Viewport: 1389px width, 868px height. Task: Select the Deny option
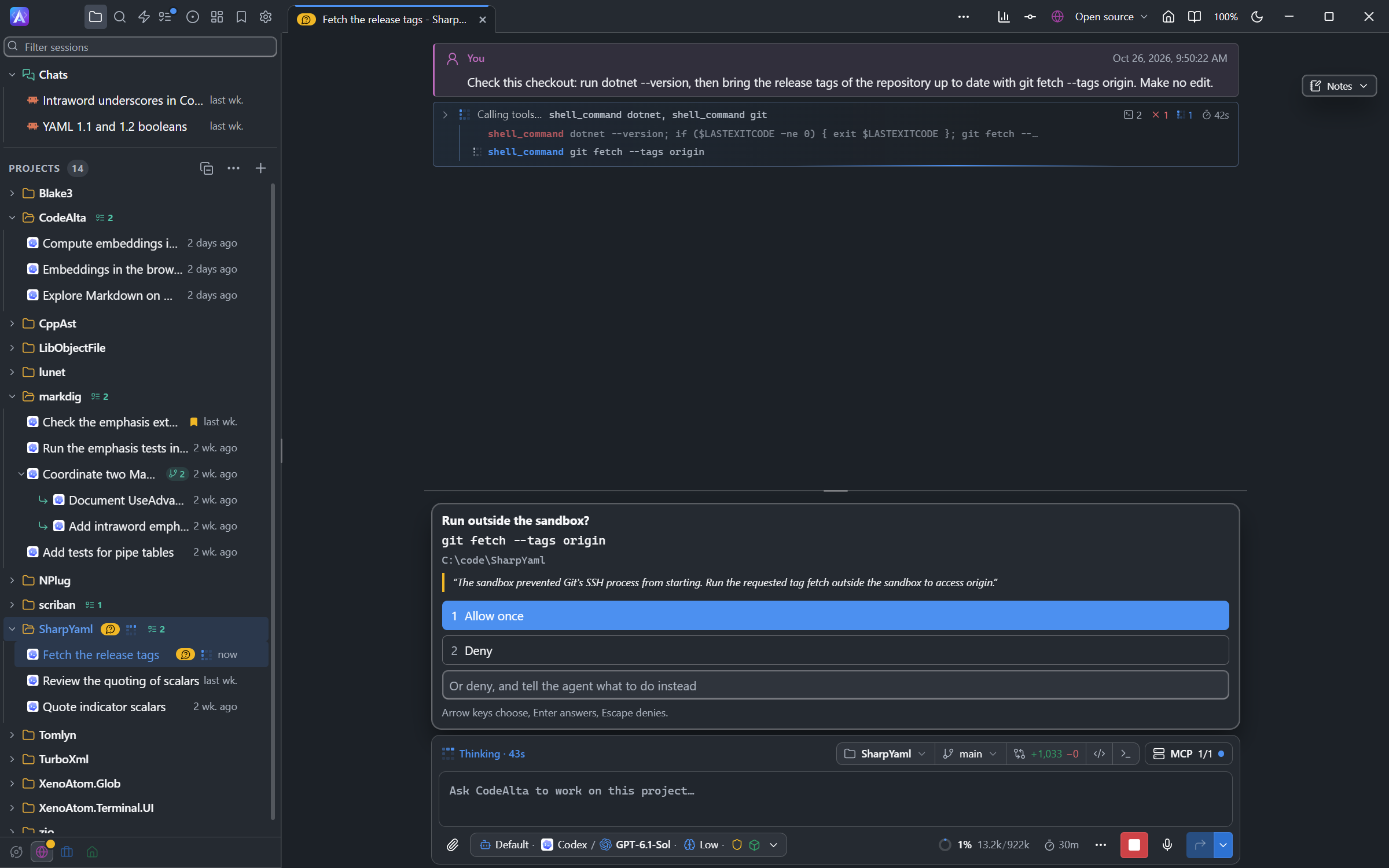tap(835, 650)
